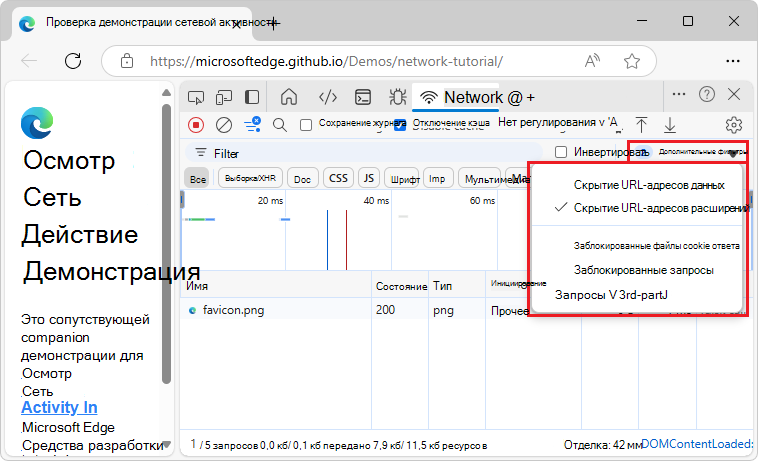Add page to favorites with star icon
Screen dimensions: 758x461
pos(631,61)
